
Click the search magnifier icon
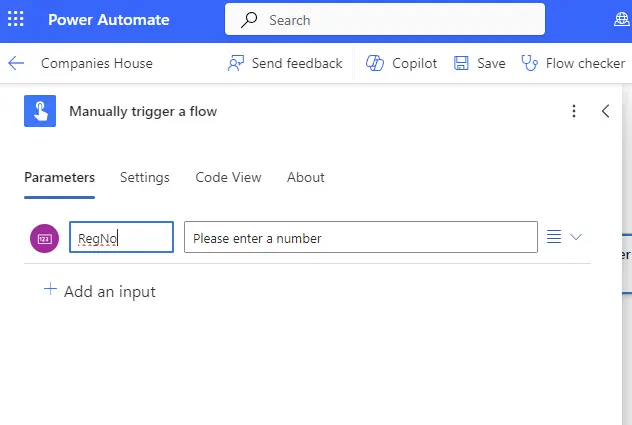pos(249,19)
